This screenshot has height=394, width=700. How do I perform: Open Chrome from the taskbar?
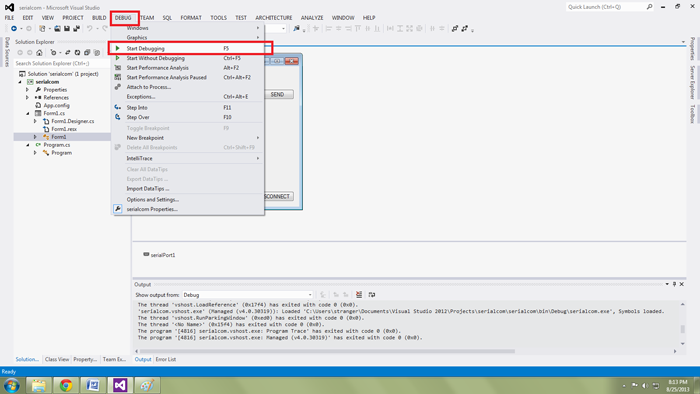point(66,385)
